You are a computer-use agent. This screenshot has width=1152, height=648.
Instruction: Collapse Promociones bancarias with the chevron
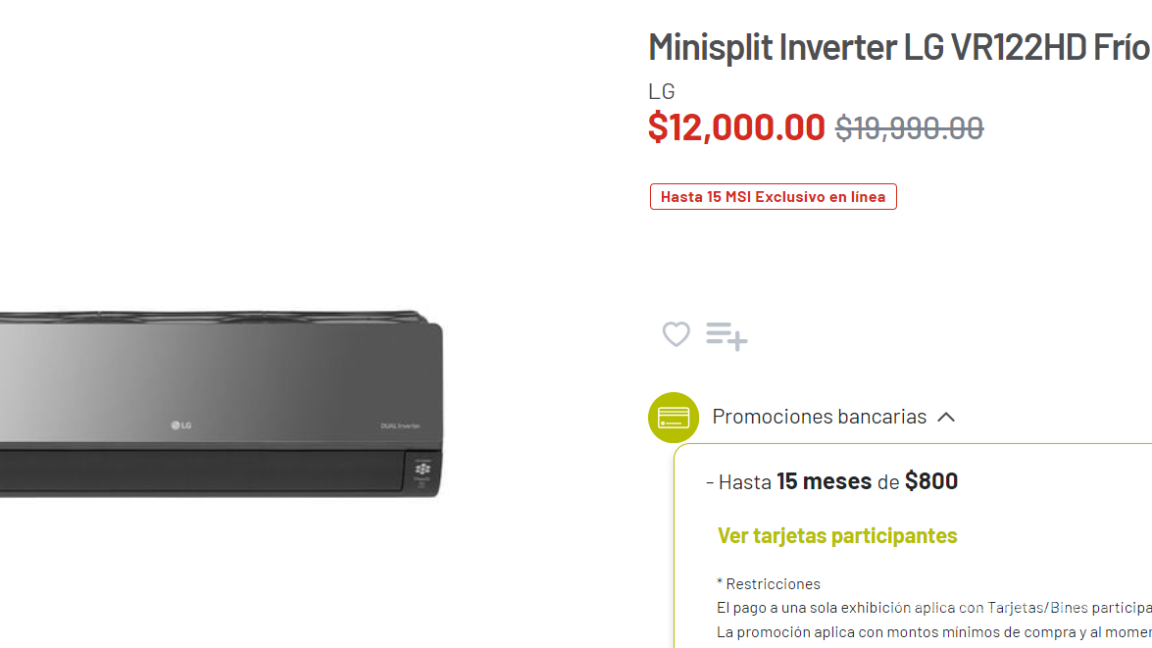coord(946,417)
